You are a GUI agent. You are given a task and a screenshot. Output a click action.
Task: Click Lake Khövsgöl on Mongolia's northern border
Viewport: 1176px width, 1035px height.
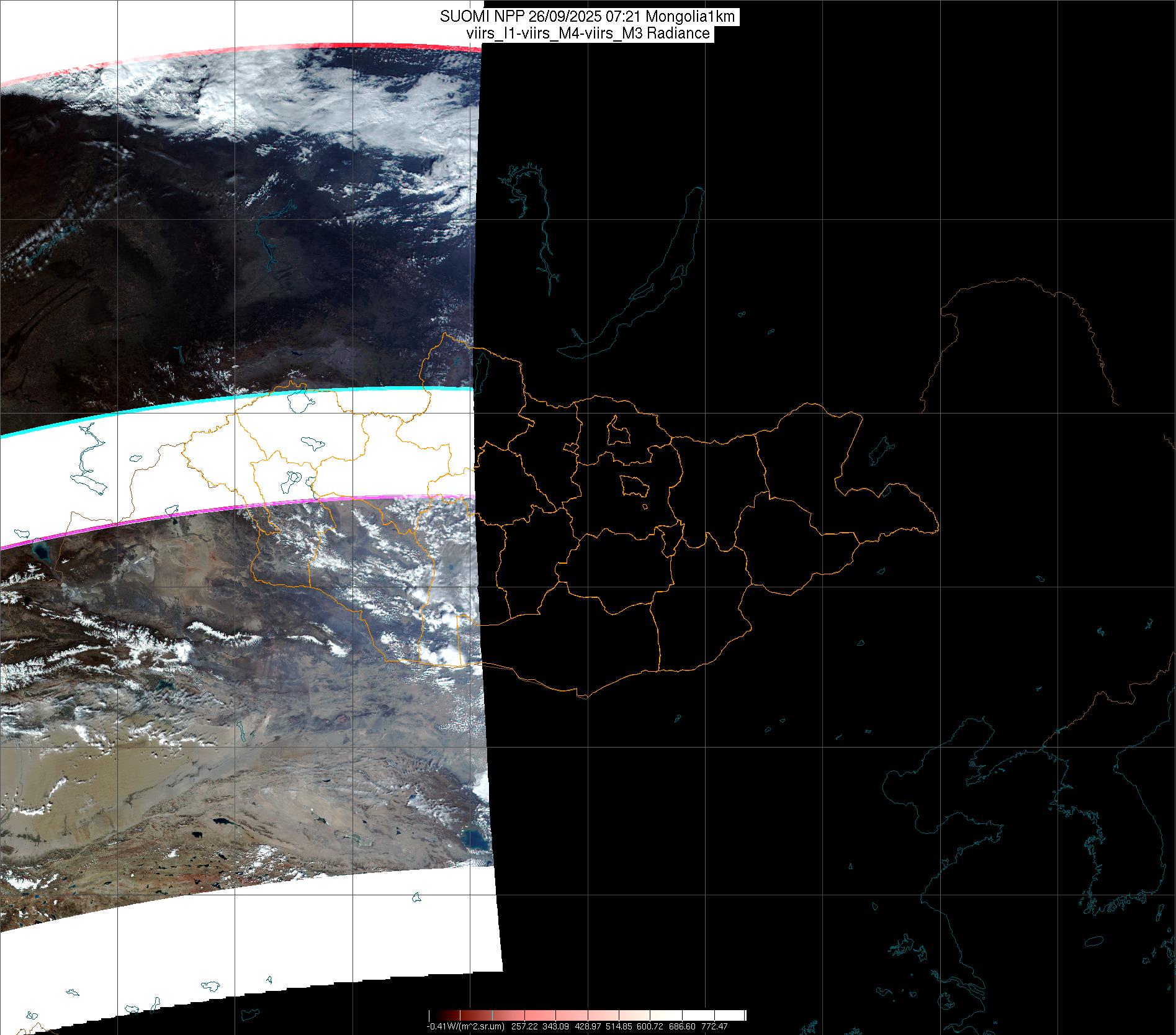(x=480, y=371)
